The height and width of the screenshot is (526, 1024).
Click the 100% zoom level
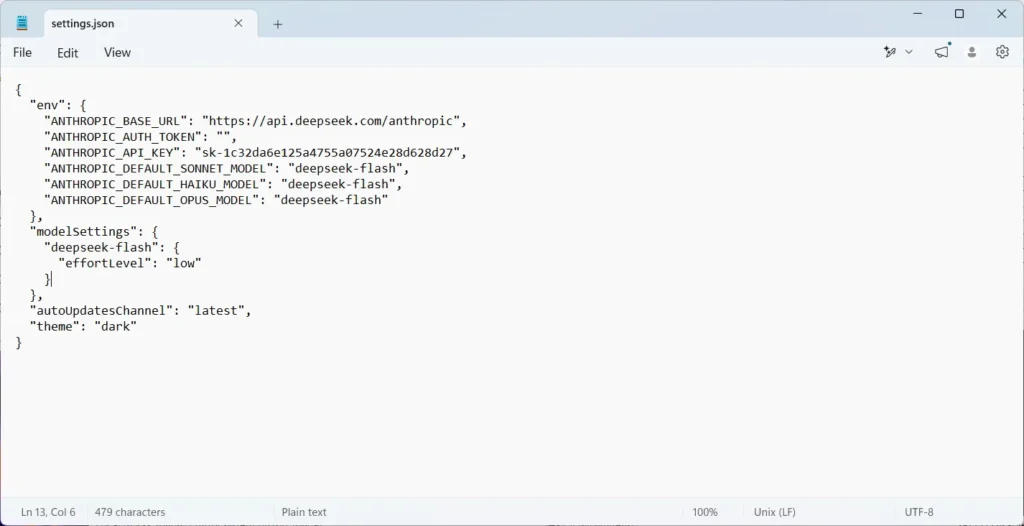pyautogui.click(x=705, y=512)
